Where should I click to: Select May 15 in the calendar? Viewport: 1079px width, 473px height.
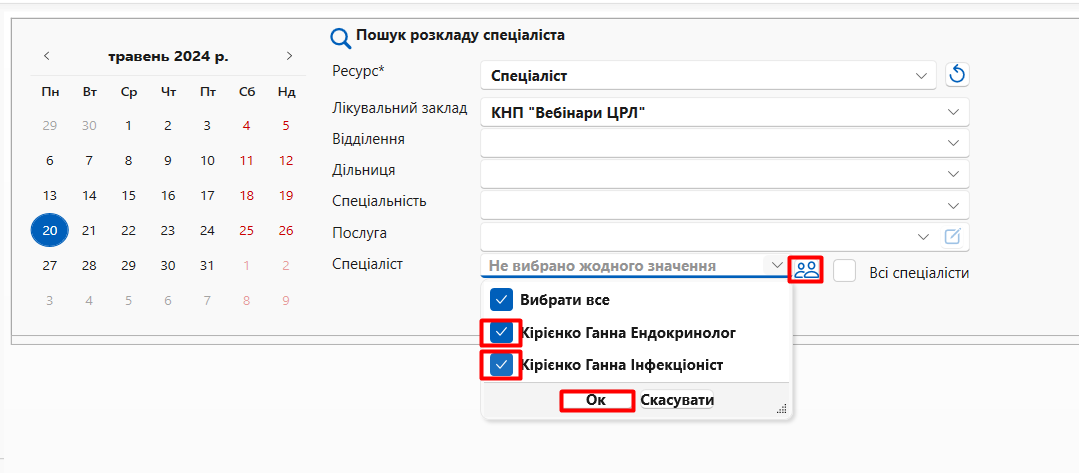click(x=129, y=196)
